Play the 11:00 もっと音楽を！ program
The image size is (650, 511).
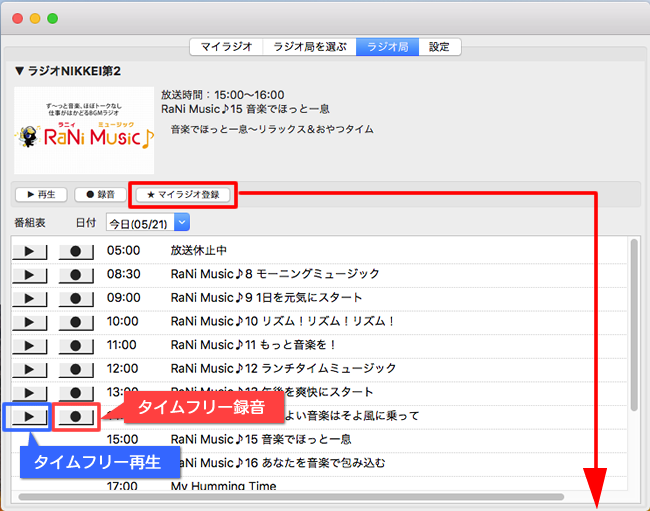(29, 346)
